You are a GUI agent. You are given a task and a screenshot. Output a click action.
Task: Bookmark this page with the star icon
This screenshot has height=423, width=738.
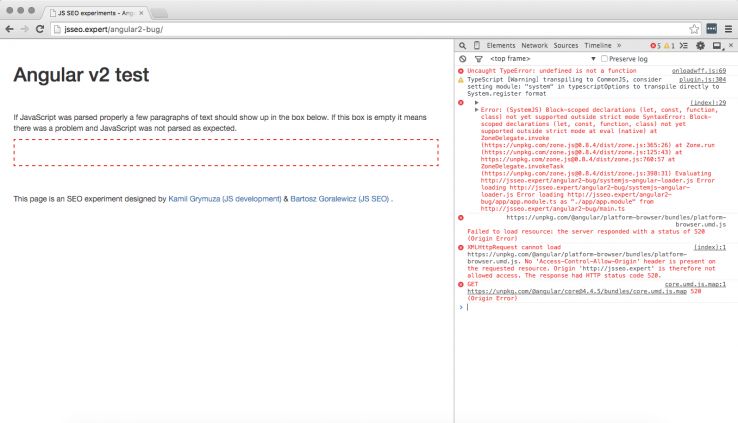coord(694,29)
